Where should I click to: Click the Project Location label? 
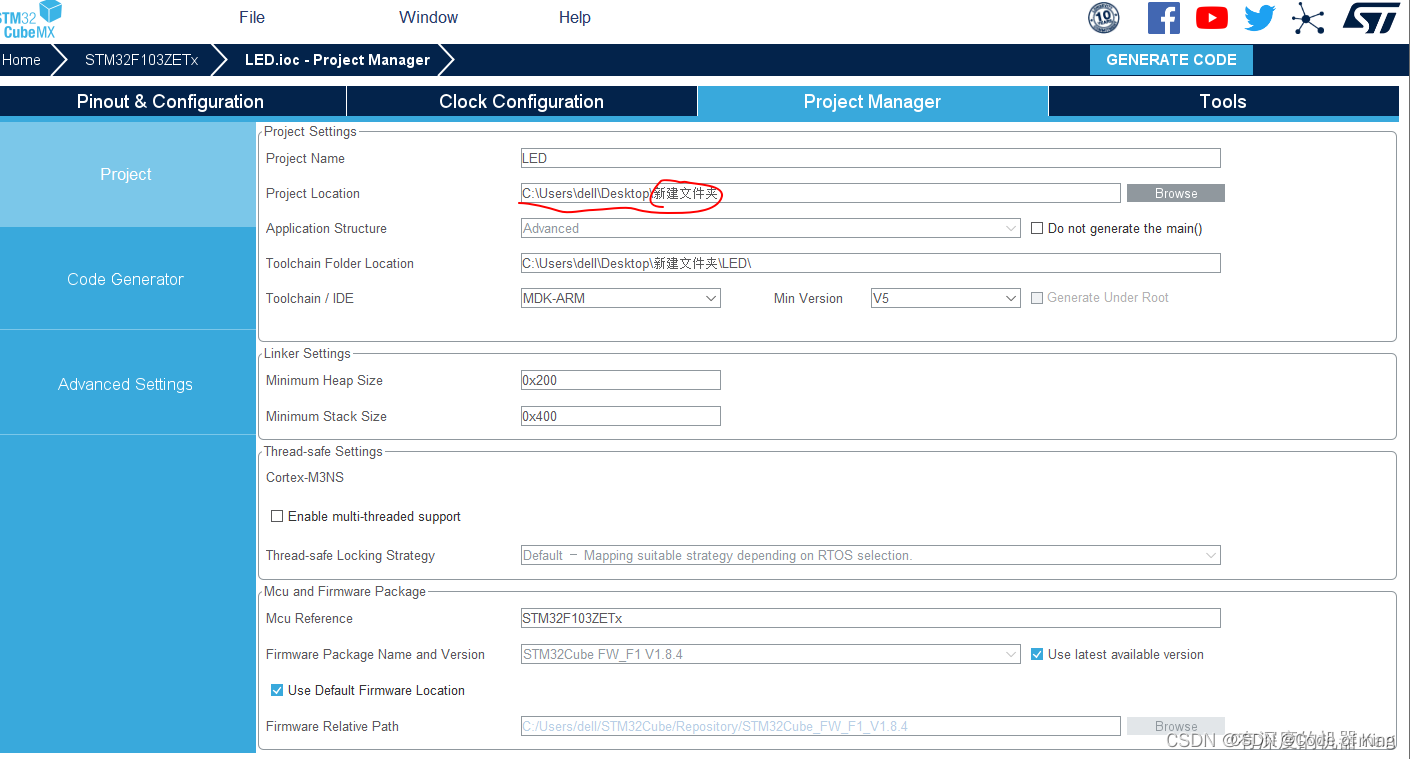coord(313,193)
